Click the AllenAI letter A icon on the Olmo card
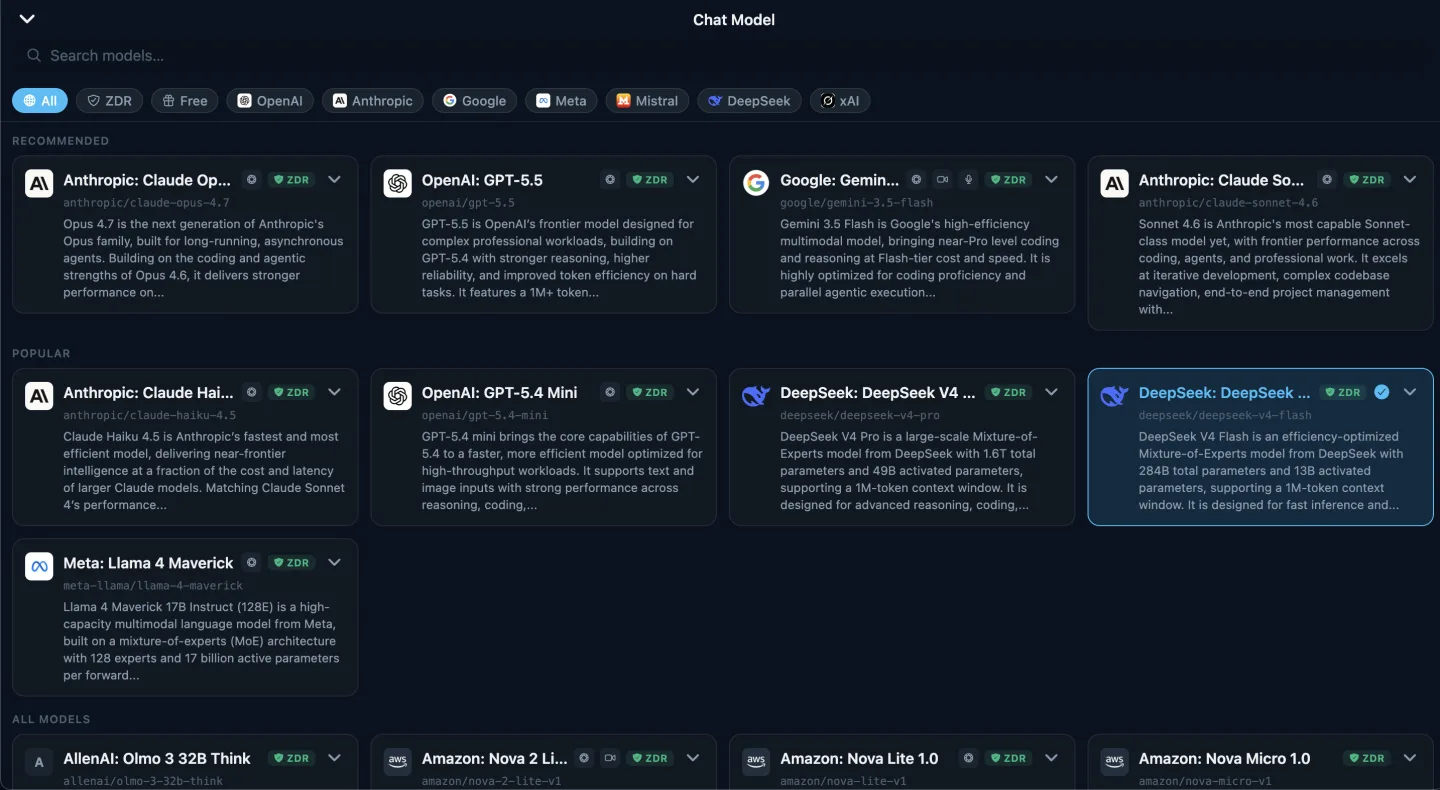The height and width of the screenshot is (790, 1440). pos(39,762)
